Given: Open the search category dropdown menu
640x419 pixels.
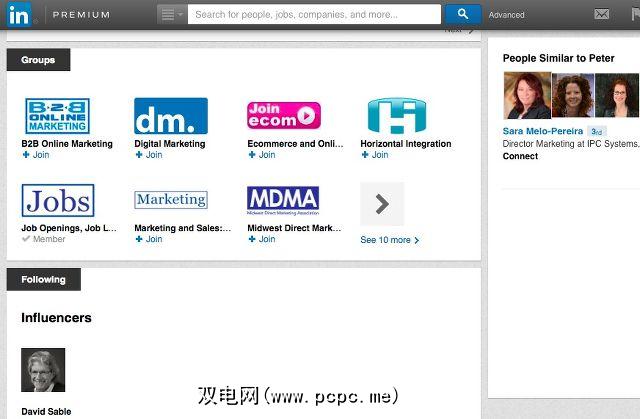Looking at the screenshot, I should (172, 15).
